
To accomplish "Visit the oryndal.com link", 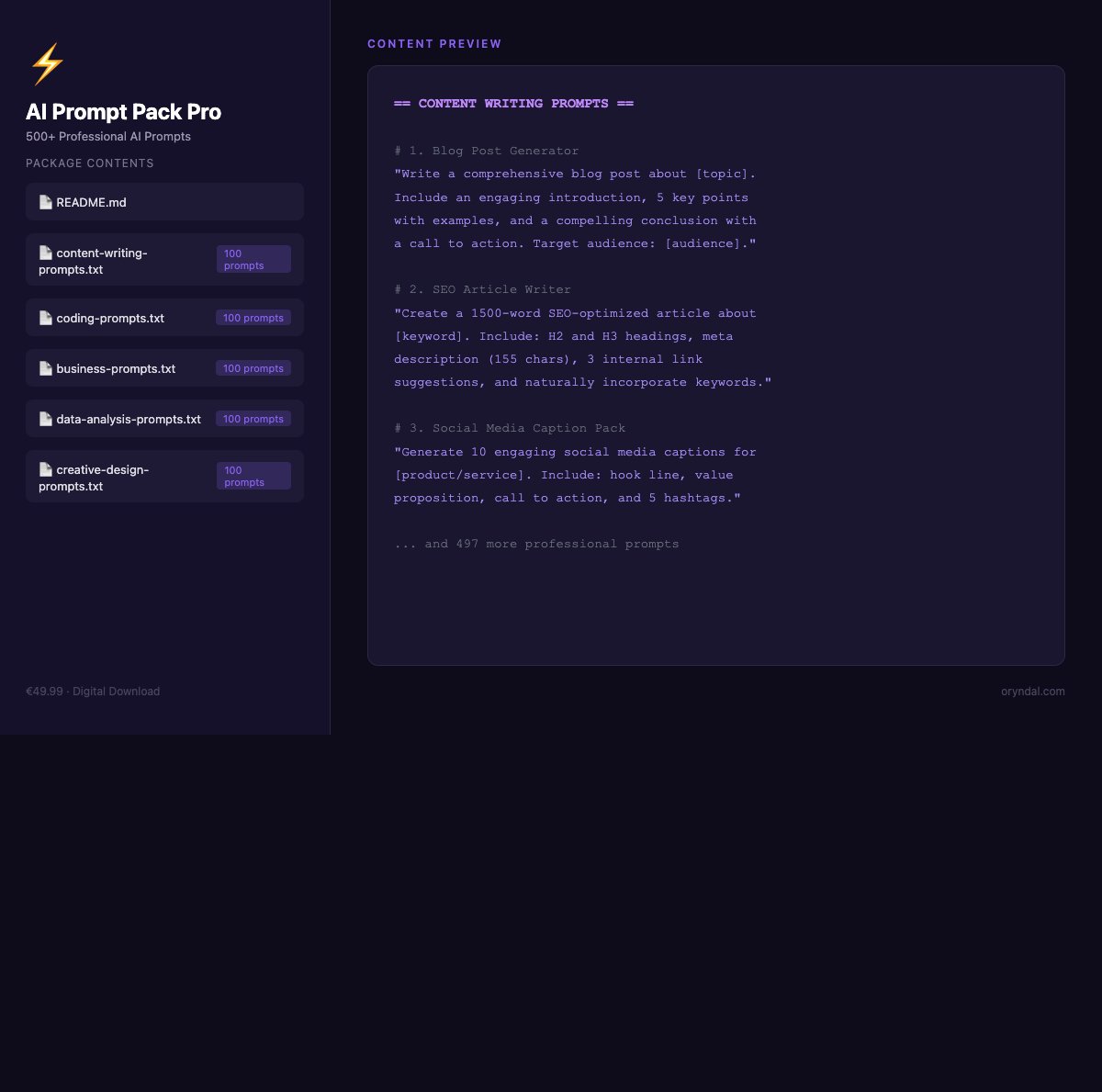I will click(1032, 692).
